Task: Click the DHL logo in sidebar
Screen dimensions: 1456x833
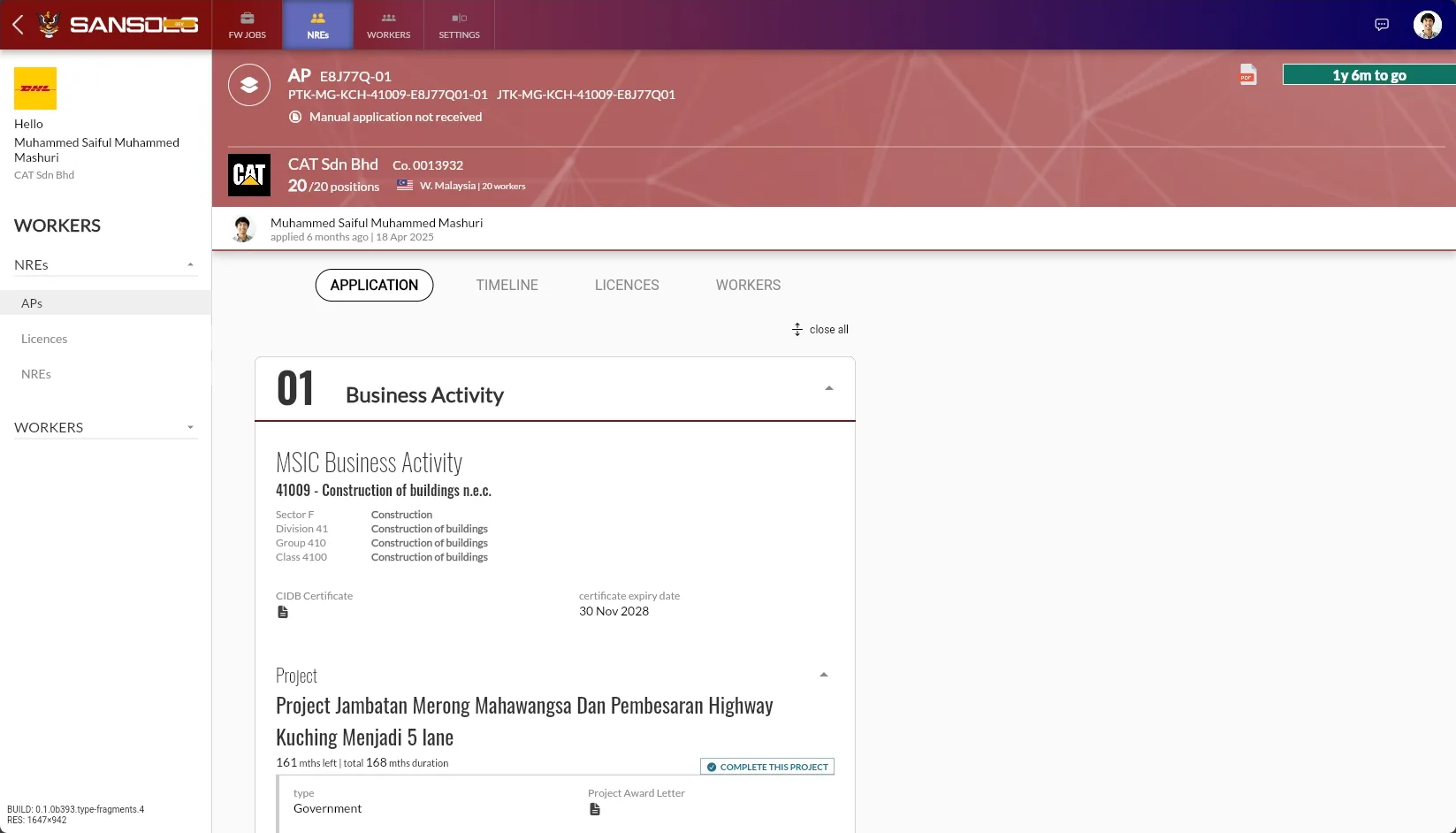Action: 35,88
